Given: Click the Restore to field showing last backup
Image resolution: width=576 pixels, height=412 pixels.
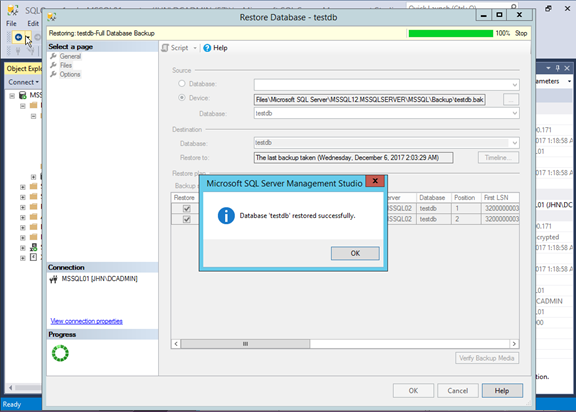Looking at the screenshot, I should pos(353,158).
